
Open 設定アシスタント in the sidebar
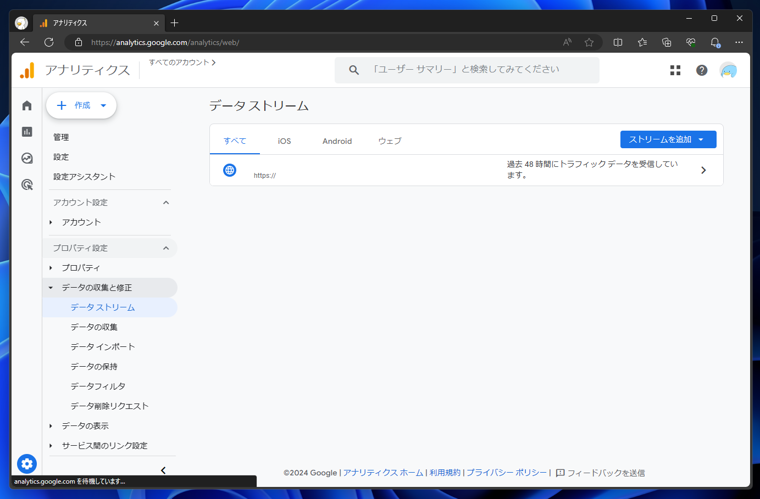84,177
